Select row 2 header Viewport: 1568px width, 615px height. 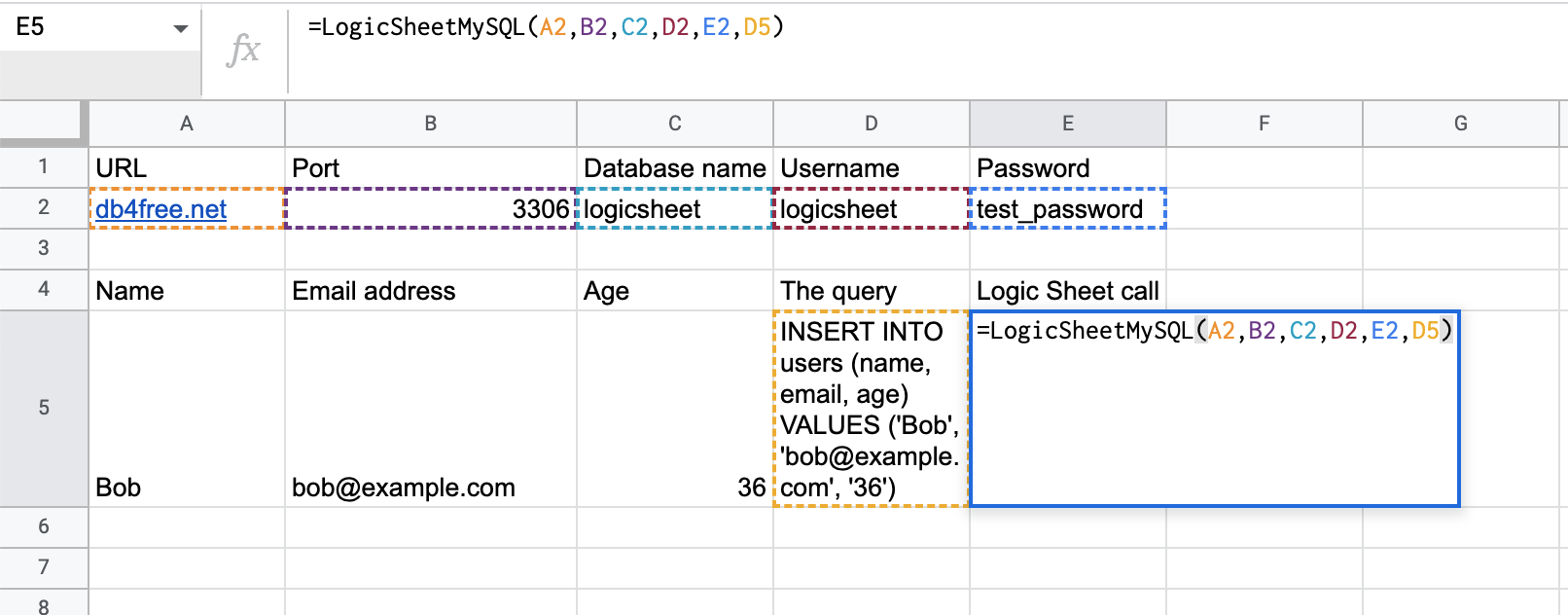[44, 207]
